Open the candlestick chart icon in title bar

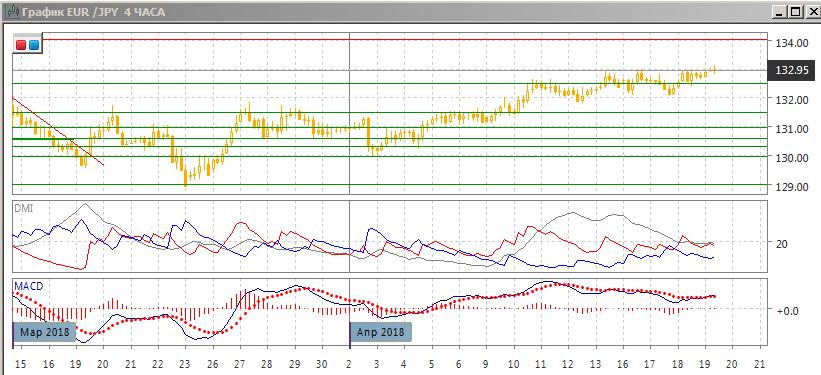pos(9,12)
